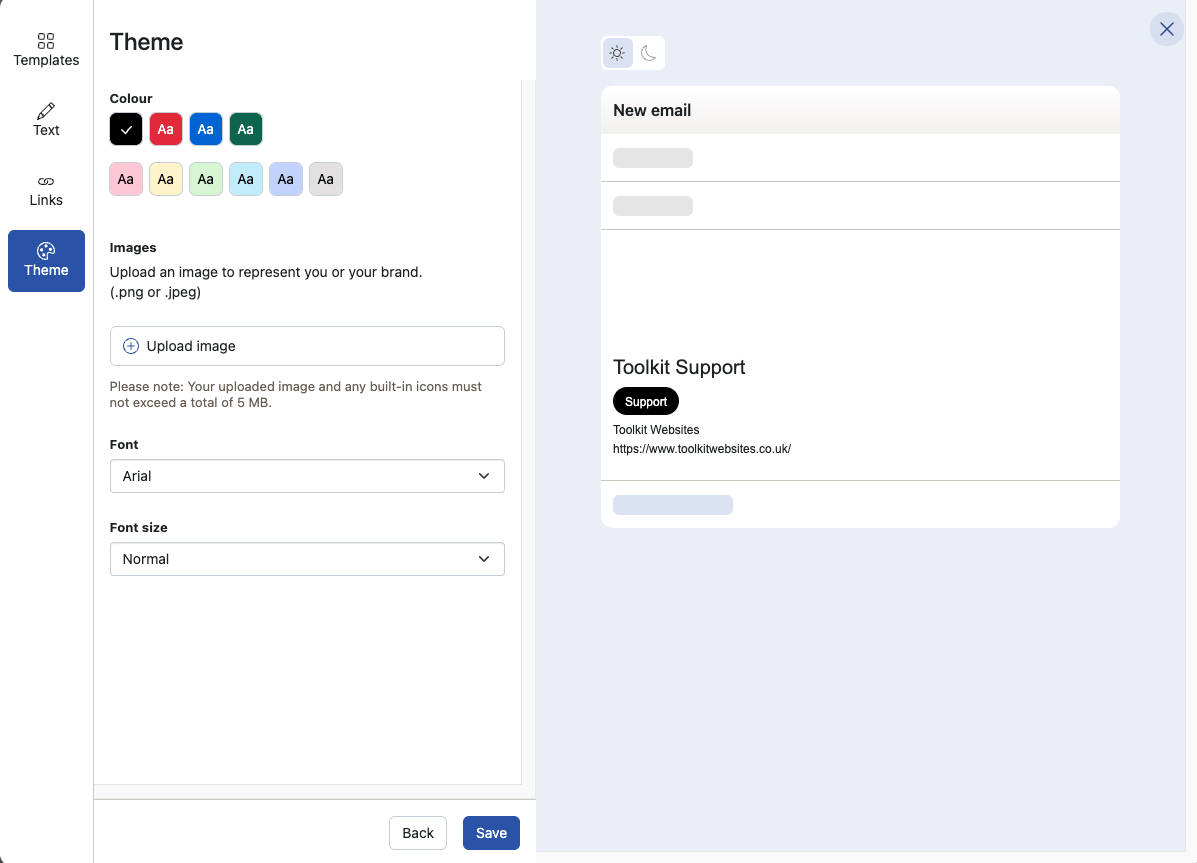Choose the blue Aa colour theme

pyautogui.click(x=206, y=129)
